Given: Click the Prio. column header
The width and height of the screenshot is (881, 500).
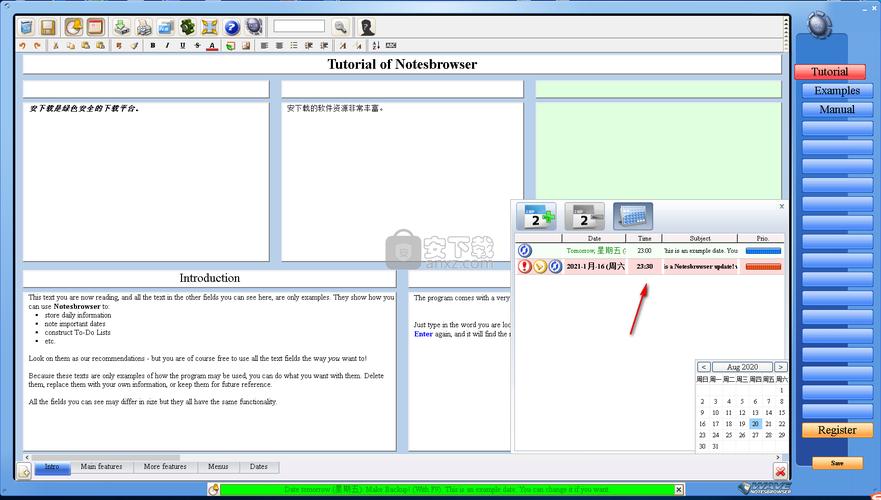Looking at the screenshot, I should pyautogui.click(x=762, y=239).
